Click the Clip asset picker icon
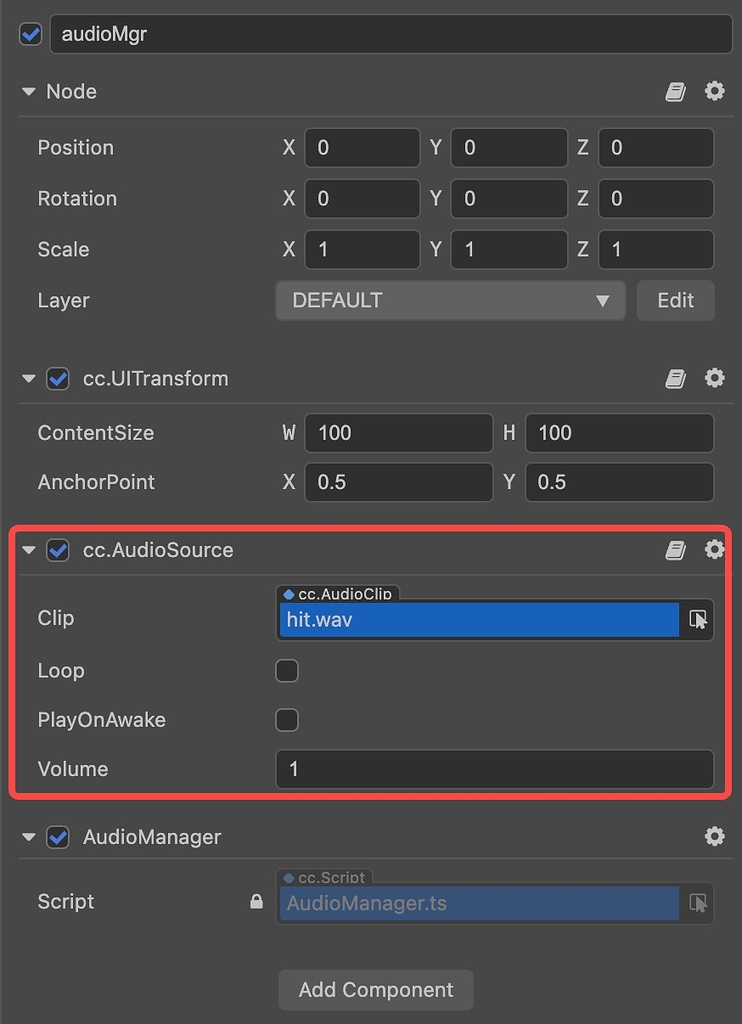Image resolution: width=742 pixels, height=1024 pixels. [698, 620]
